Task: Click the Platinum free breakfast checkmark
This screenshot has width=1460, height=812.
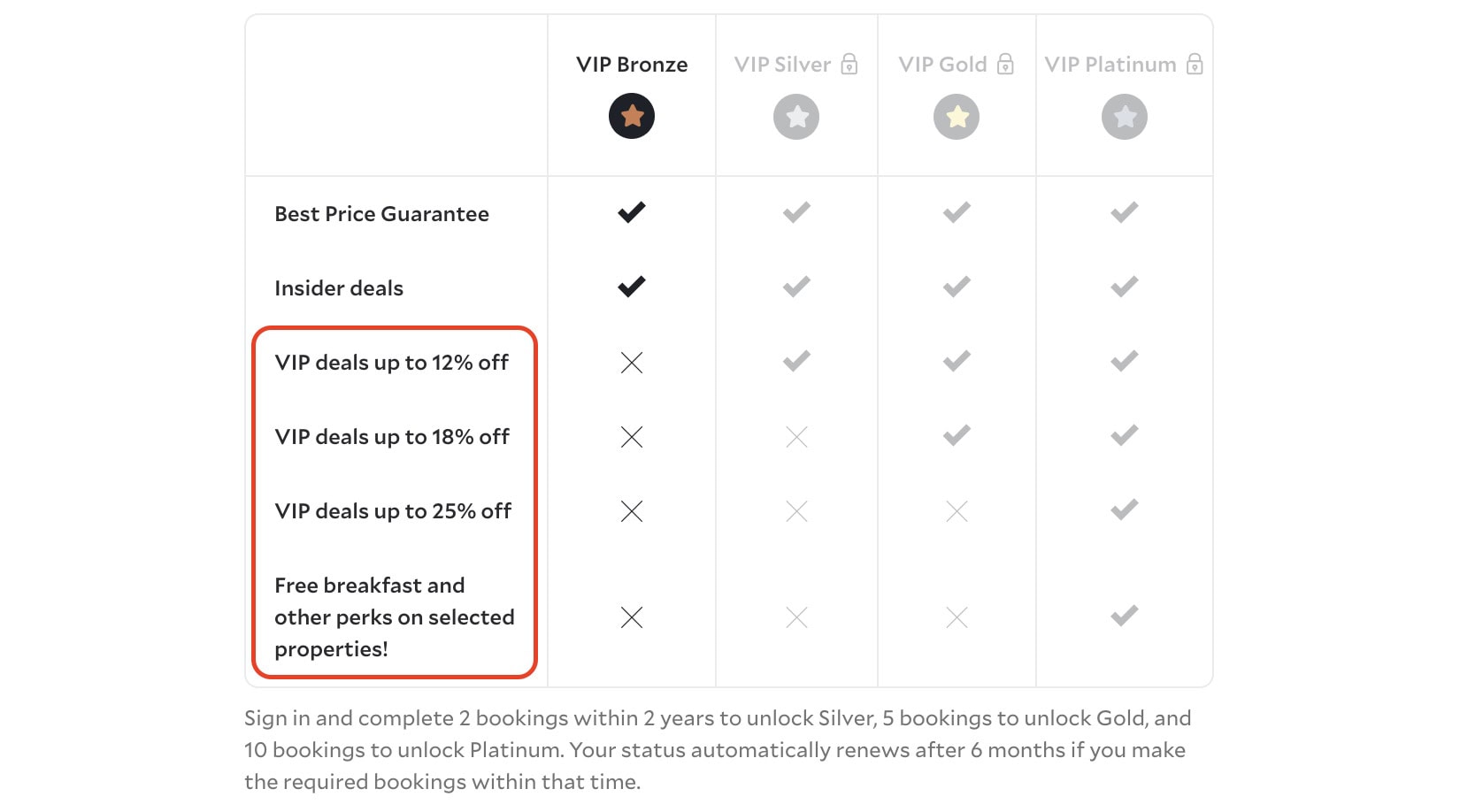Action: (1125, 616)
